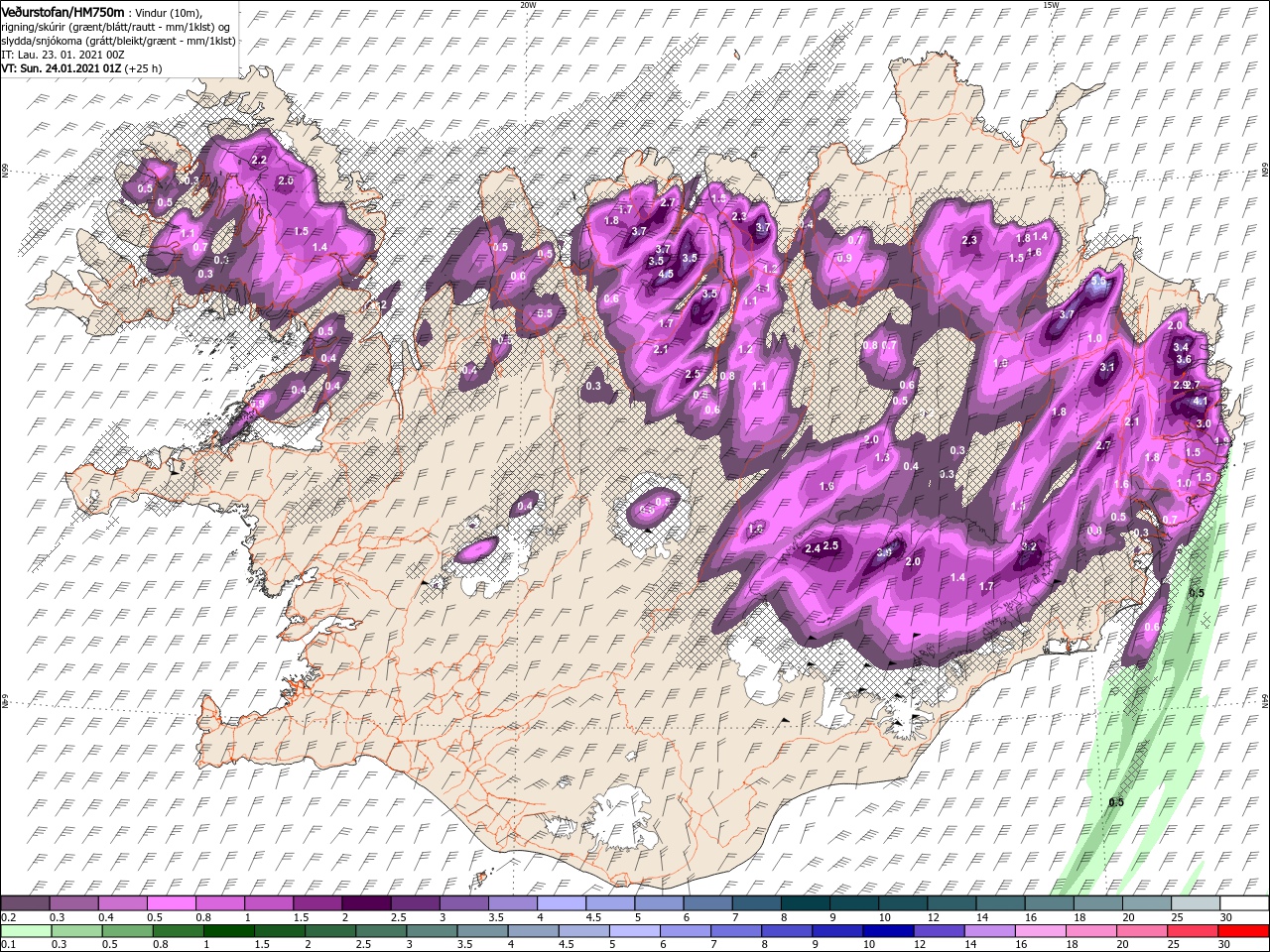Select lower legend violet swatch starting at 12
The width and height of the screenshot is (1270, 952).
[x=941, y=931]
